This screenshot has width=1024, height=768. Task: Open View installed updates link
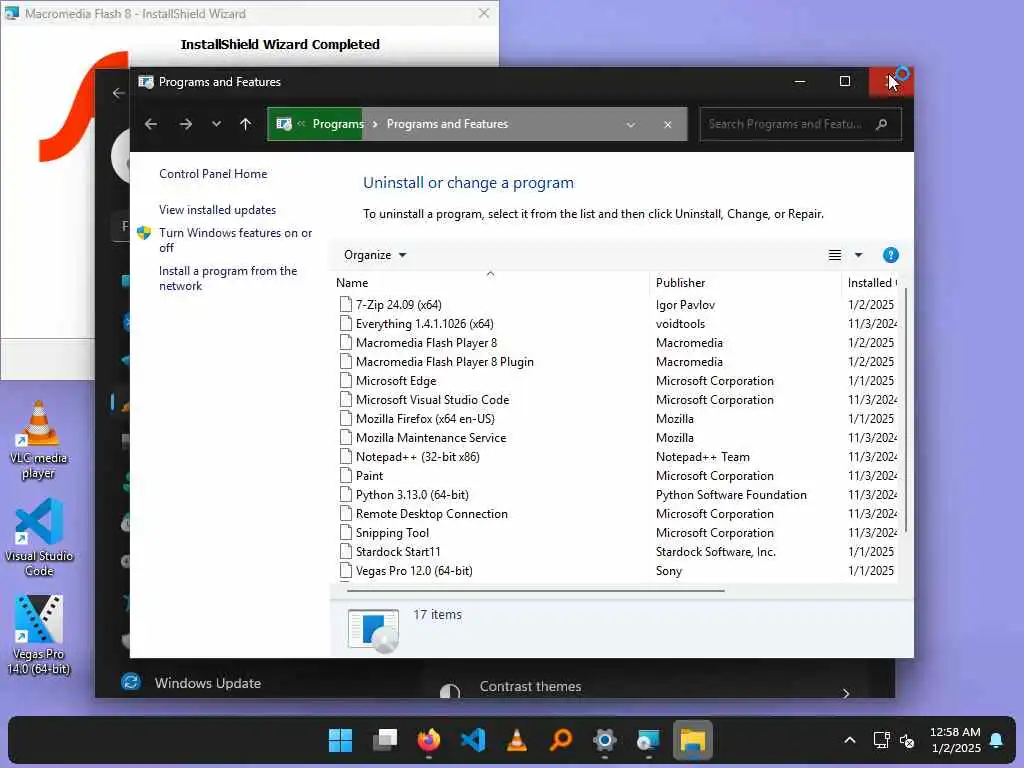click(x=217, y=210)
